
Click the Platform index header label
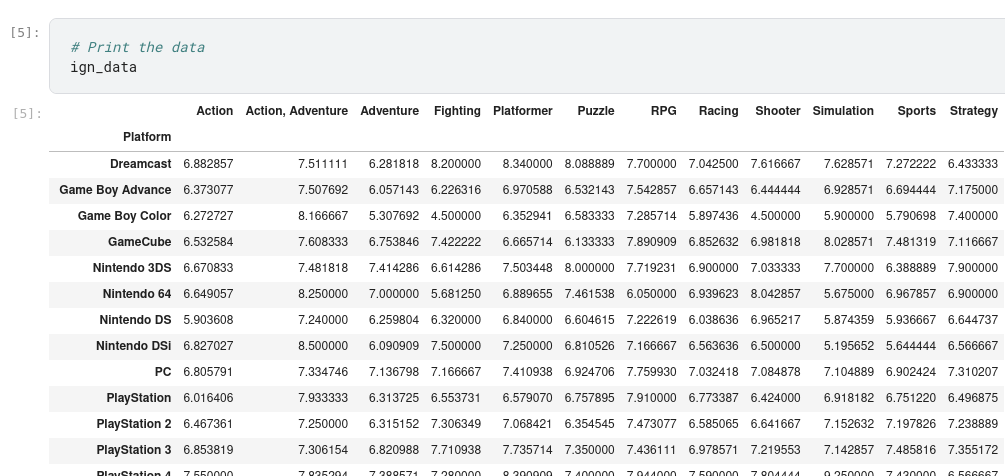pos(147,137)
